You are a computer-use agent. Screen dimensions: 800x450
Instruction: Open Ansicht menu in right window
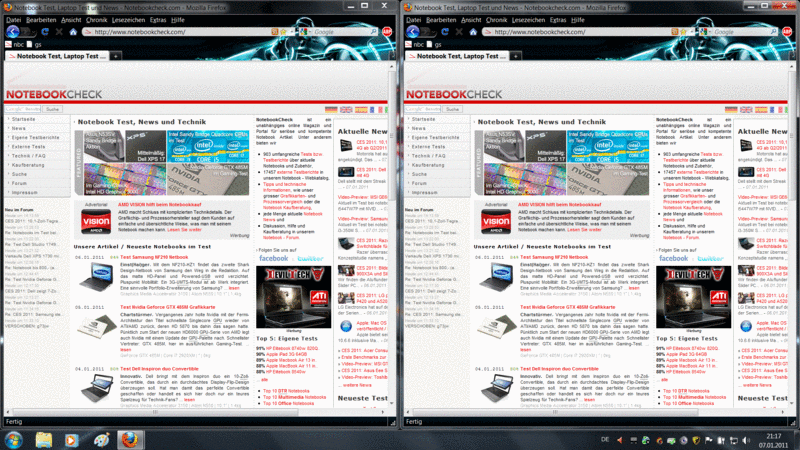[471, 20]
